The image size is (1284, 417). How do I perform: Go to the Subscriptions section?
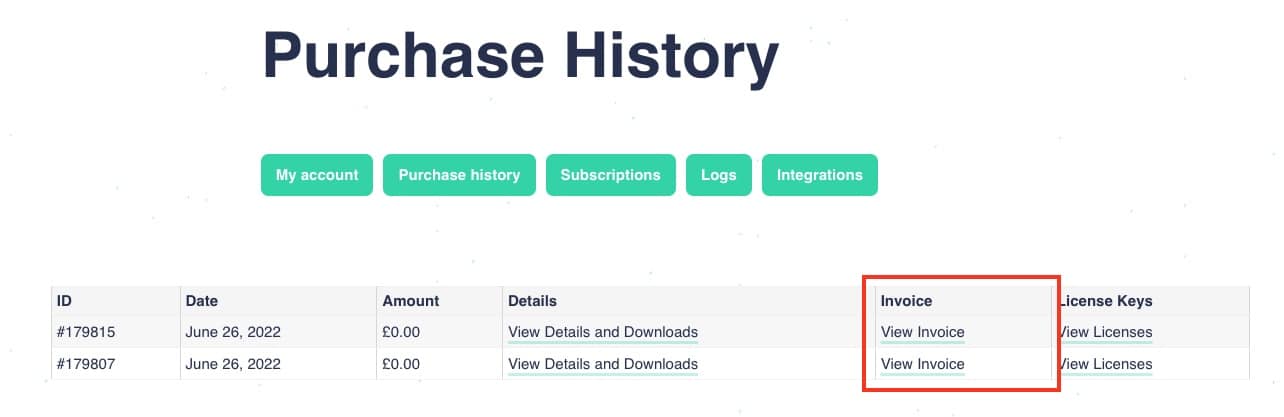610,175
